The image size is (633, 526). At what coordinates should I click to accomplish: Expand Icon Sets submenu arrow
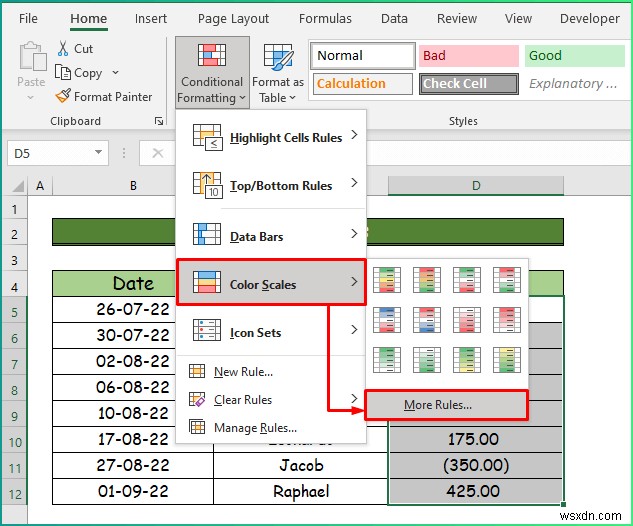click(354, 329)
